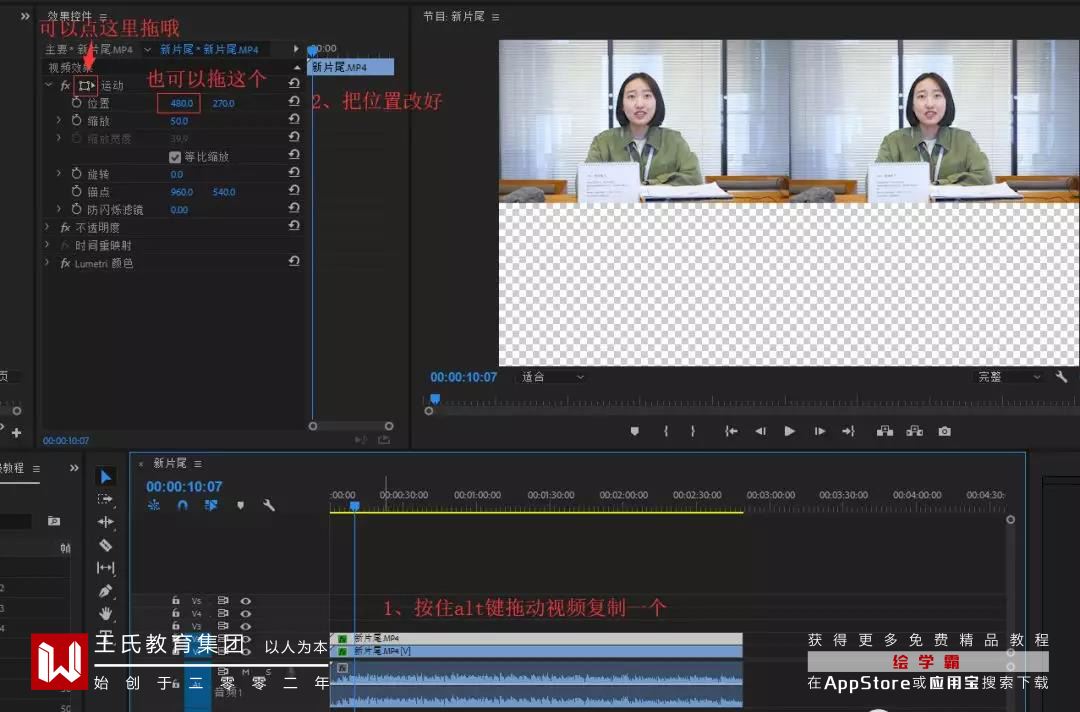
Task: Click the Lift button in Program monitor
Action: [x=885, y=431]
